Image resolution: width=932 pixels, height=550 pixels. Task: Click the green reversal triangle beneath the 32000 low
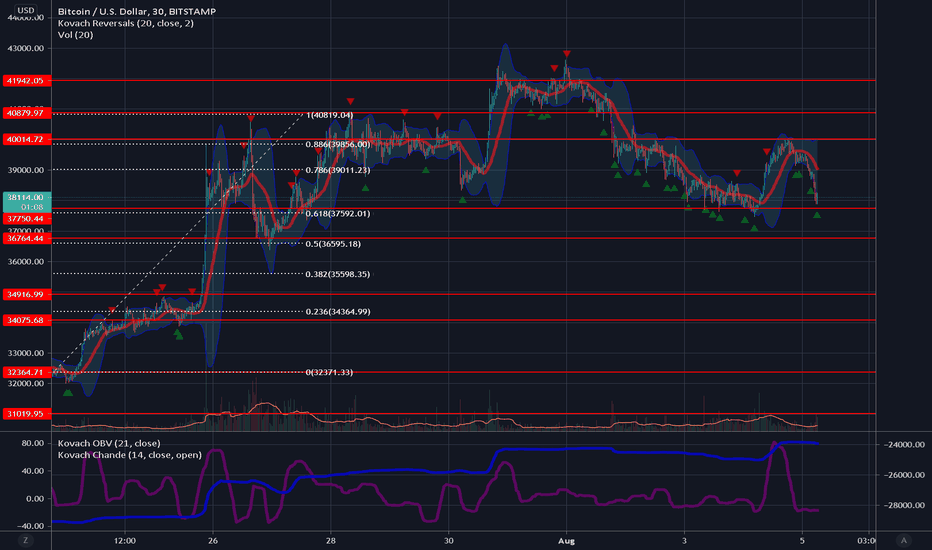pos(68,392)
